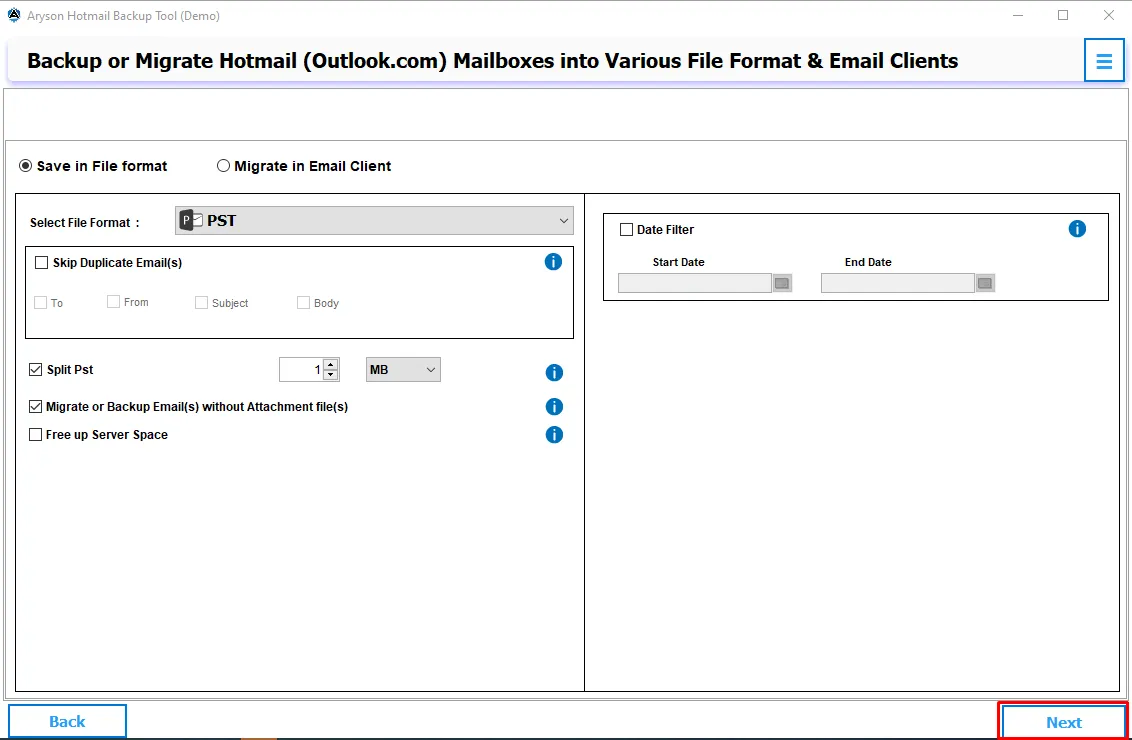
Task: Maximize the application window
Action: (1063, 15)
